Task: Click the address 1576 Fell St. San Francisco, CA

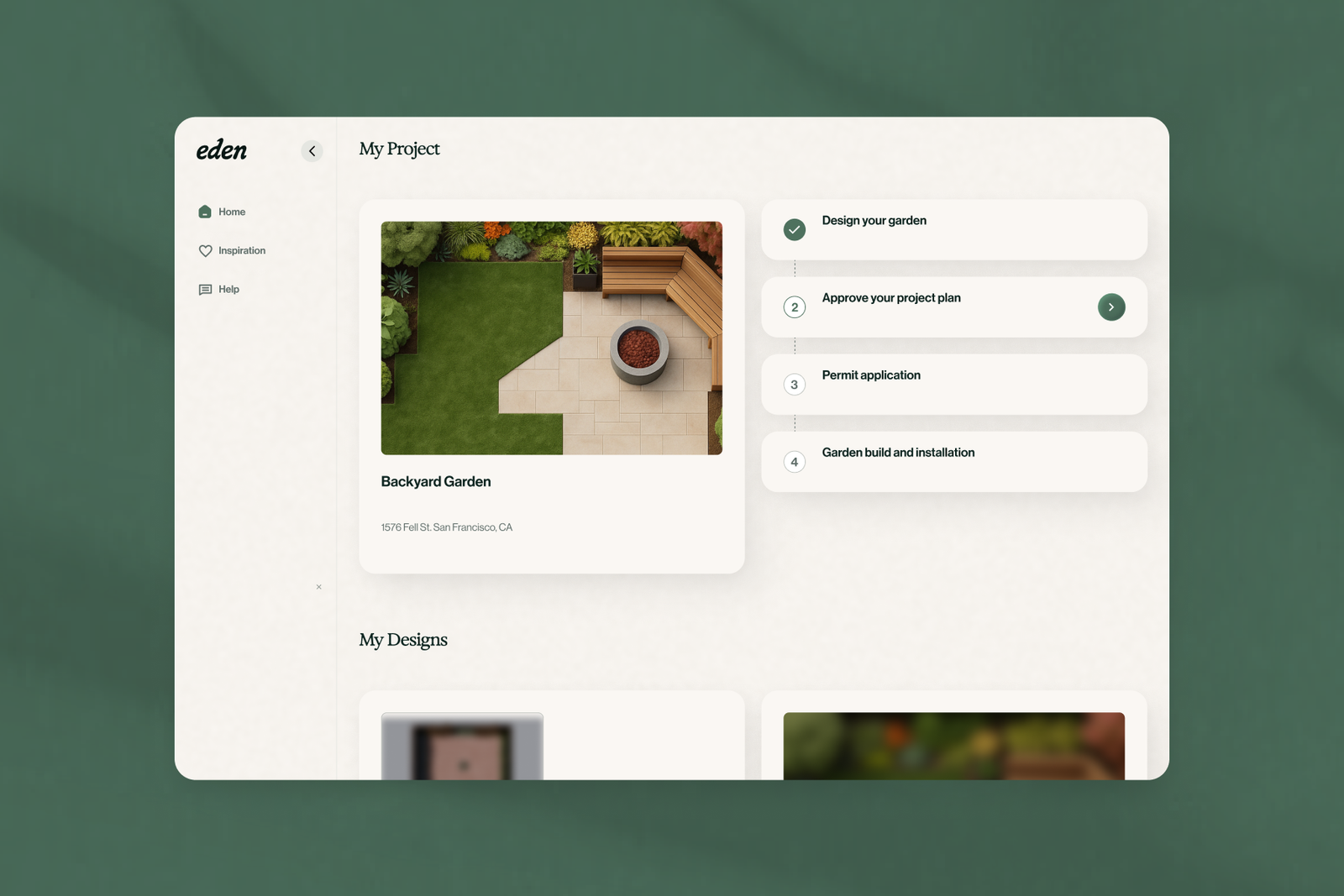Action: coord(447,527)
